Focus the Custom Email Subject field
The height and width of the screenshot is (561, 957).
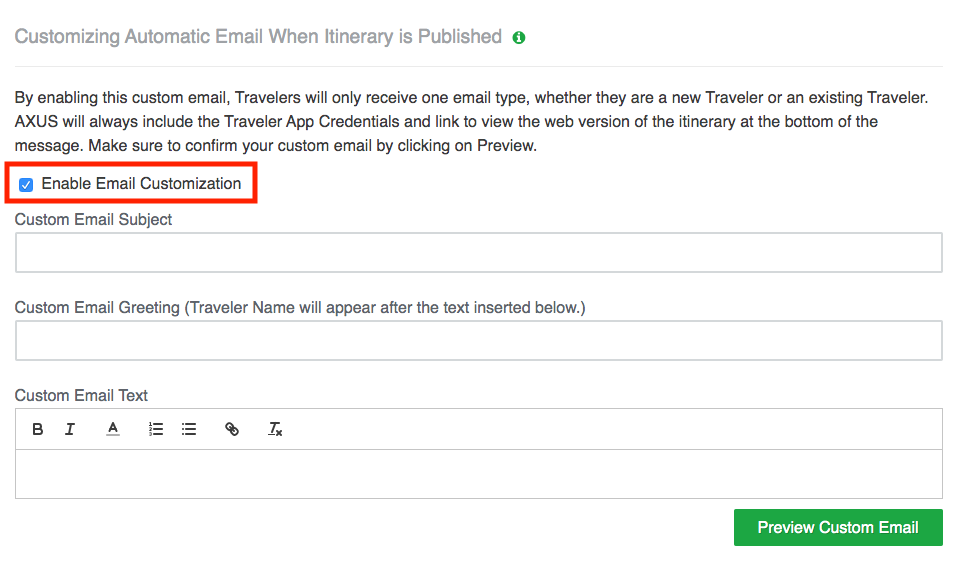478,252
